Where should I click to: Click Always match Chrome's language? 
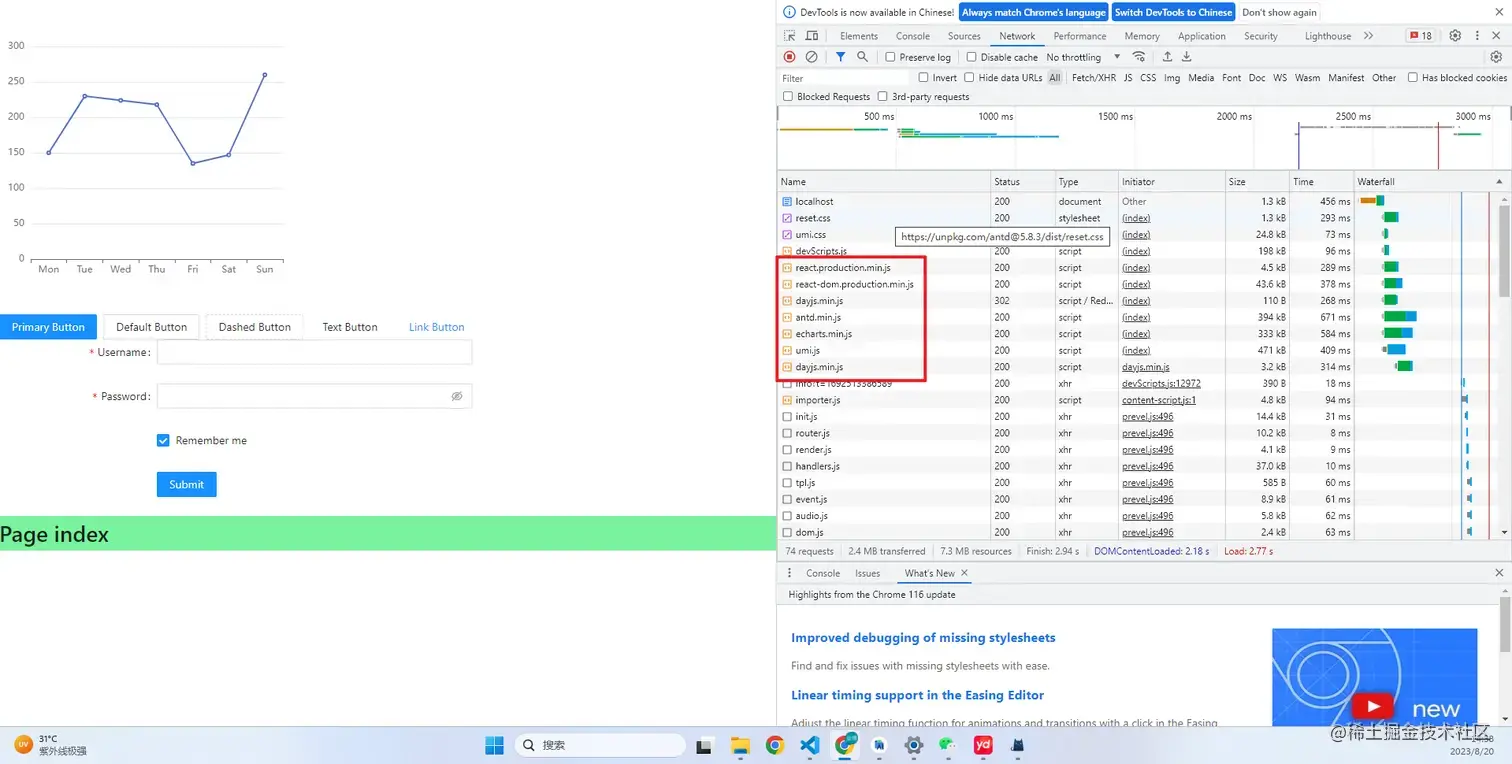pos(1034,12)
